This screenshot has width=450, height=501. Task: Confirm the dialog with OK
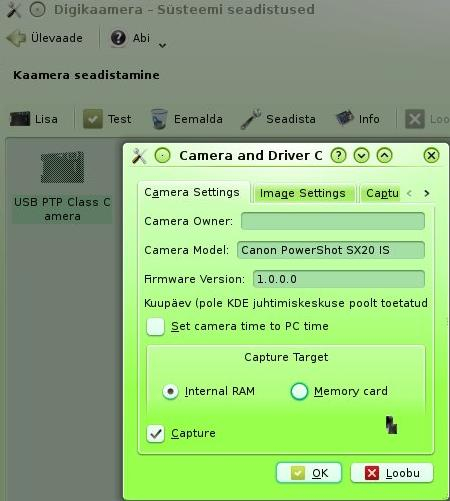[309, 473]
